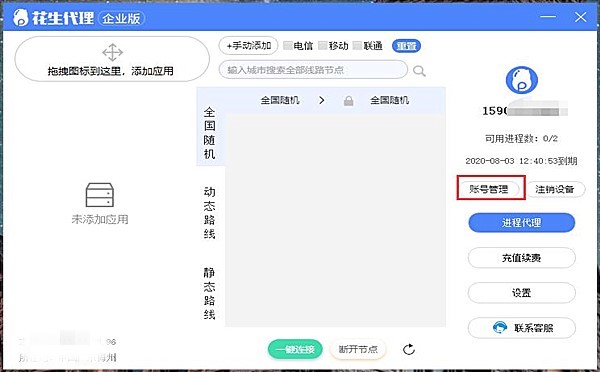Click the 断开节点 button

(358, 349)
